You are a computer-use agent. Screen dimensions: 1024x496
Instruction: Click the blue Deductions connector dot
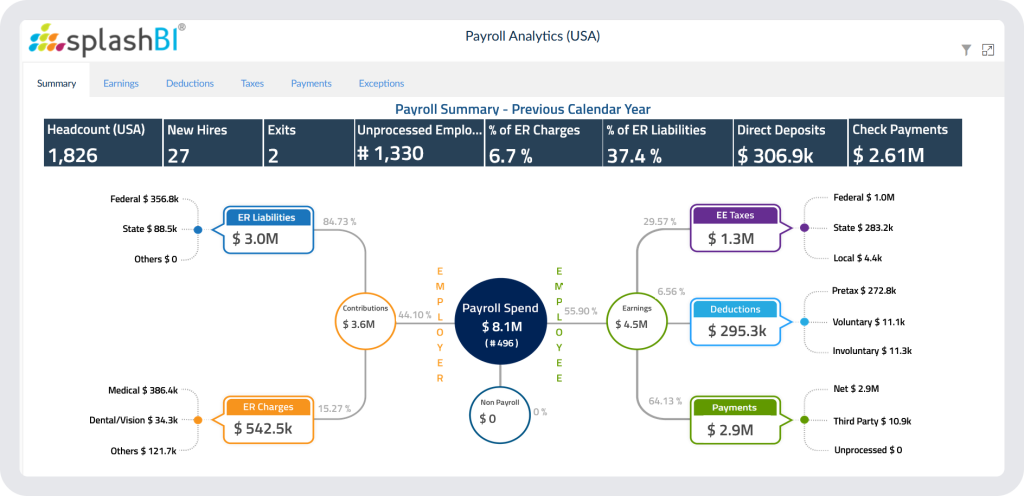click(x=804, y=323)
